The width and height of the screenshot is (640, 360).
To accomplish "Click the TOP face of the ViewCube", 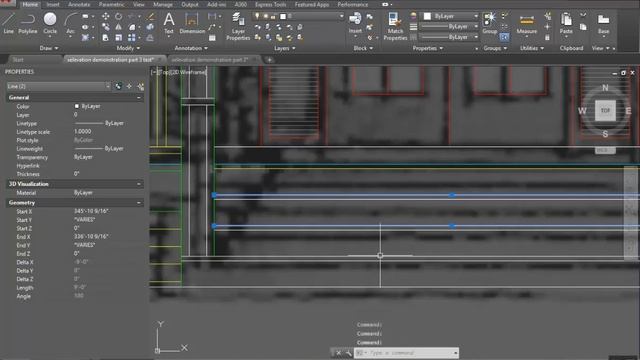I will click(x=605, y=110).
